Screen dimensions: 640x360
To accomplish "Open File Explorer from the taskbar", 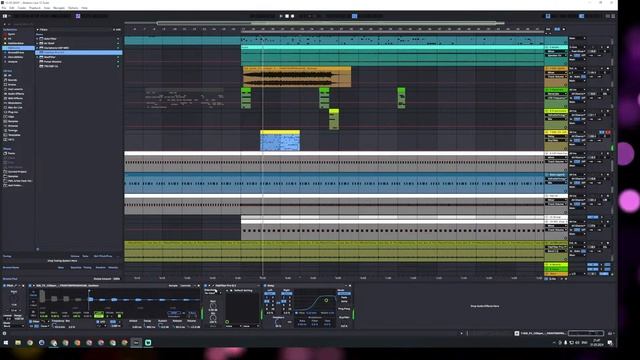I will click(18, 343).
